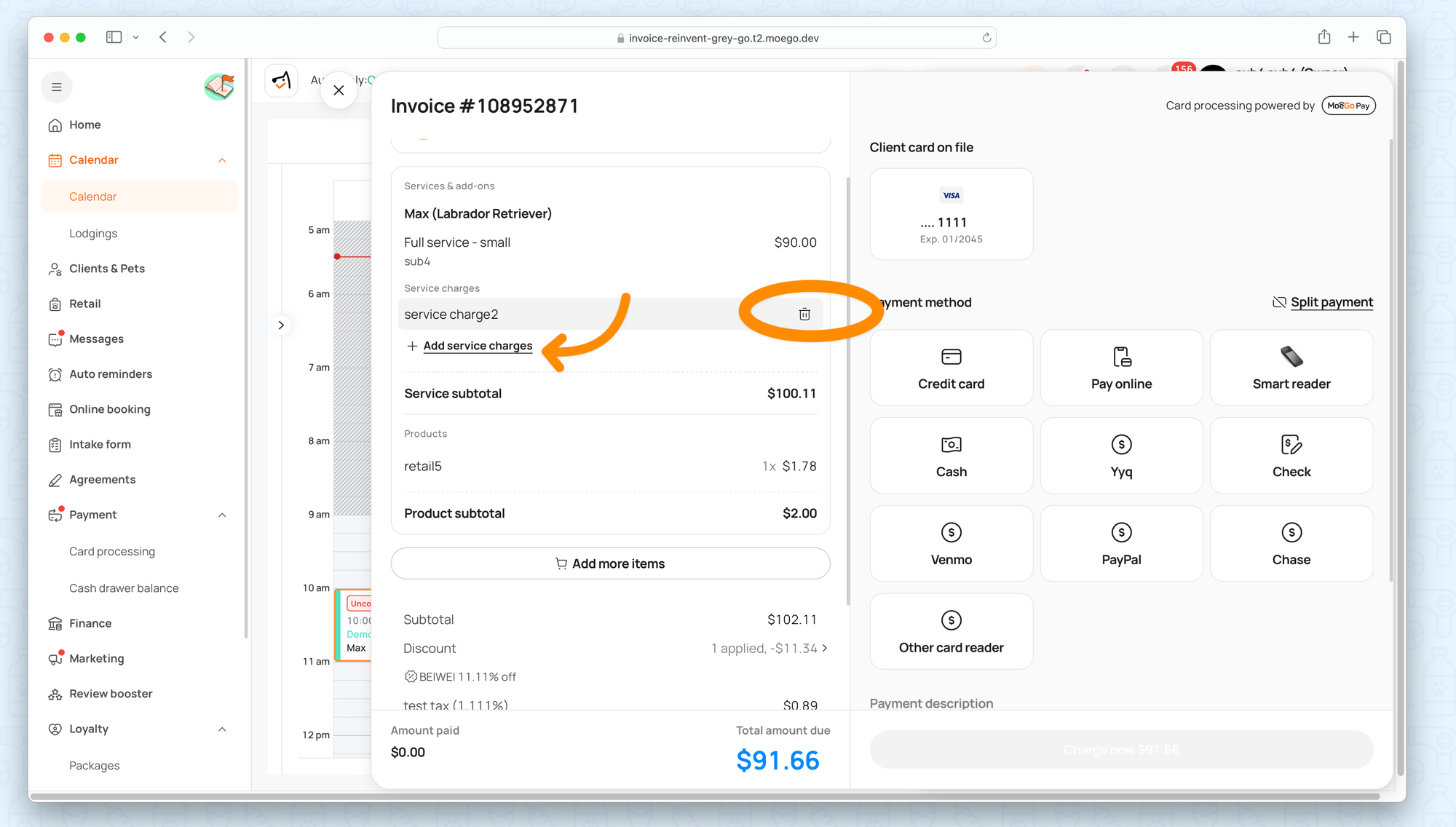Select the Visa card ending 1111
The height and width of the screenshot is (827, 1456).
951,214
